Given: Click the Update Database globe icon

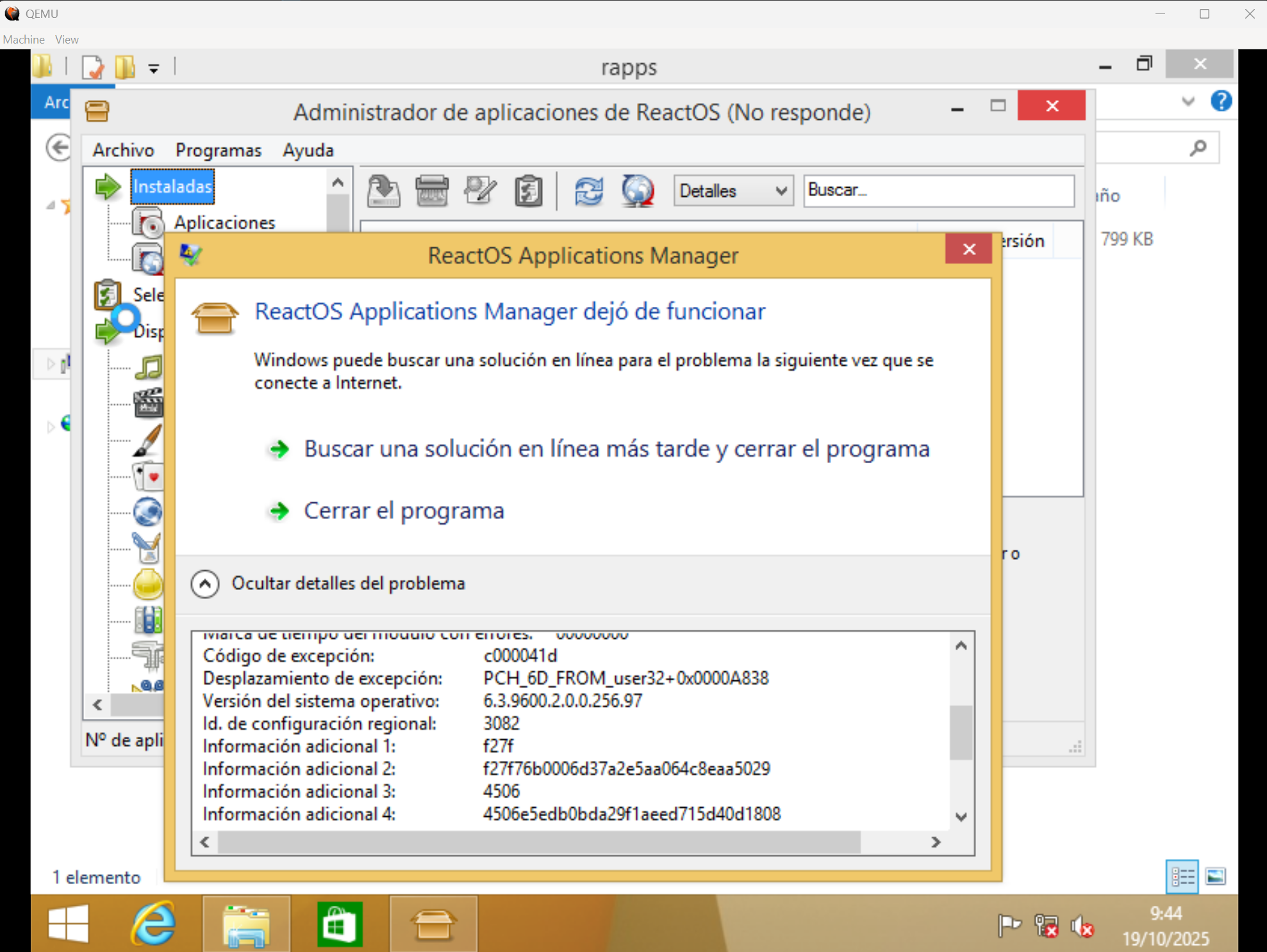Looking at the screenshot, I should [x=637, y=190].
